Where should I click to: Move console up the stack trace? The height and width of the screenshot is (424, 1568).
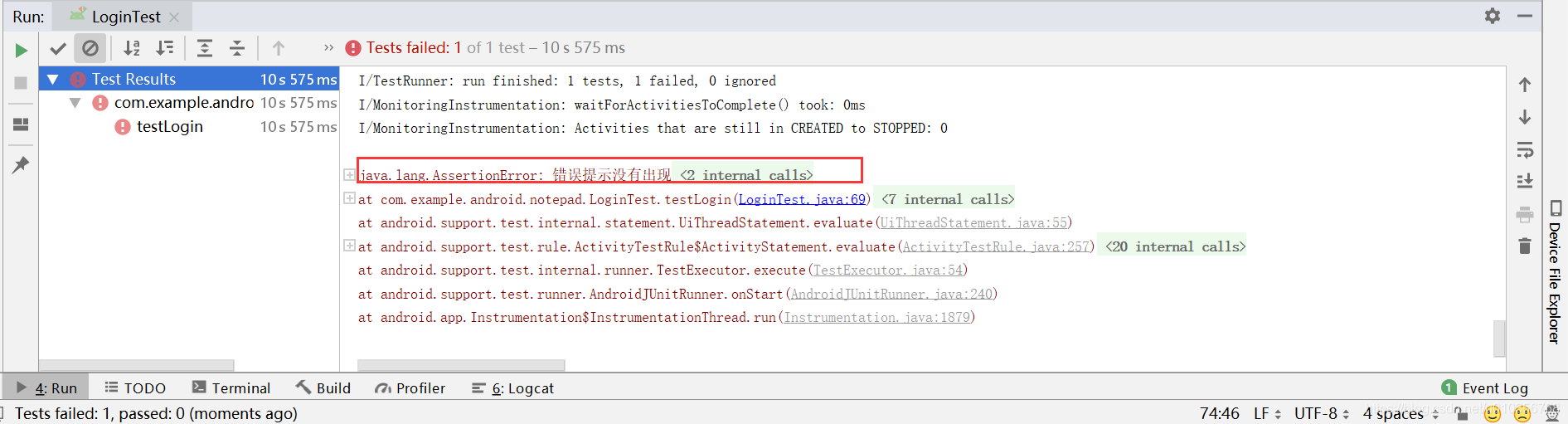(1525, 85)
